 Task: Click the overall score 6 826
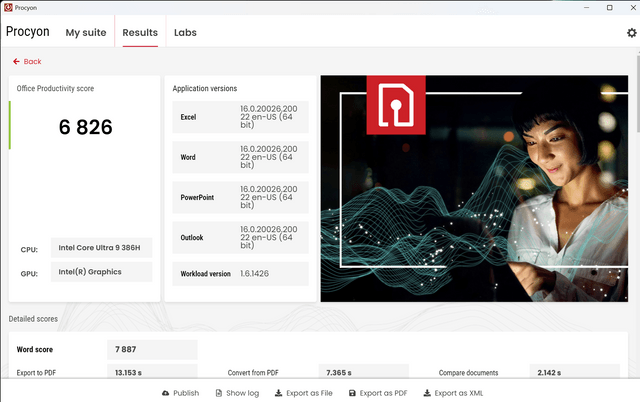point(85,127)
